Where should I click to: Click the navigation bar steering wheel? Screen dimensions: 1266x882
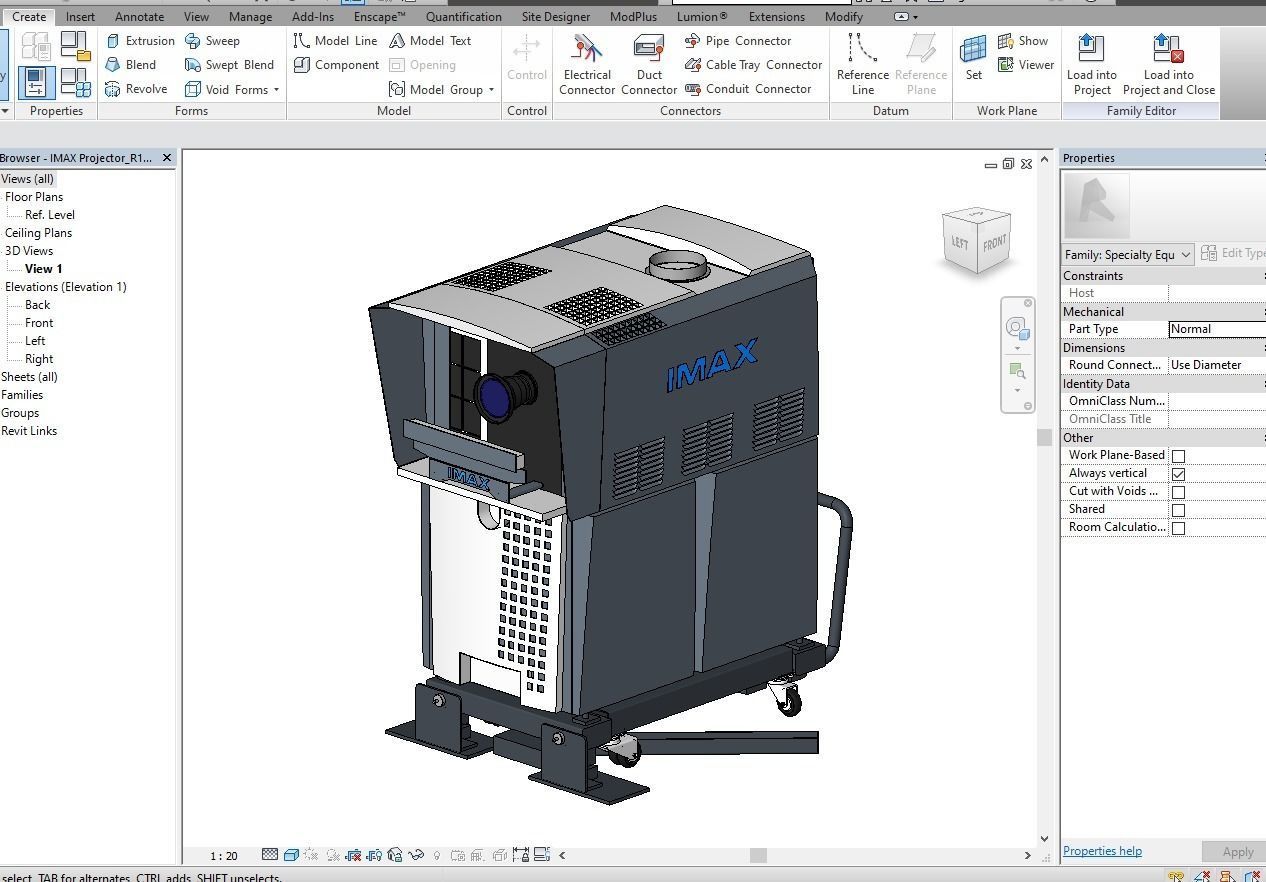click(x=1017, y=327)
